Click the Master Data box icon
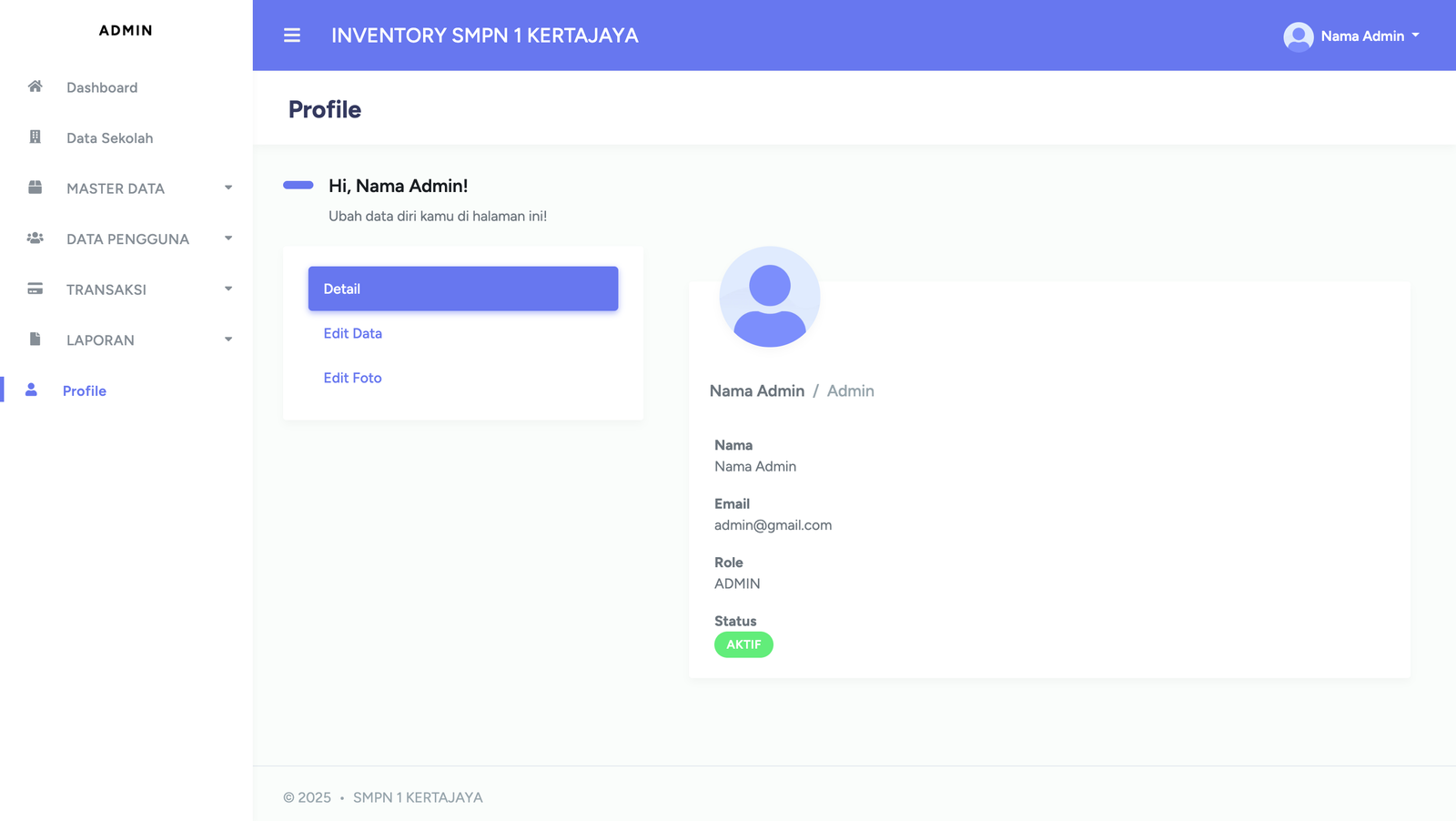This screenshot has height=821, width=1456. click(x=35, y=188)
